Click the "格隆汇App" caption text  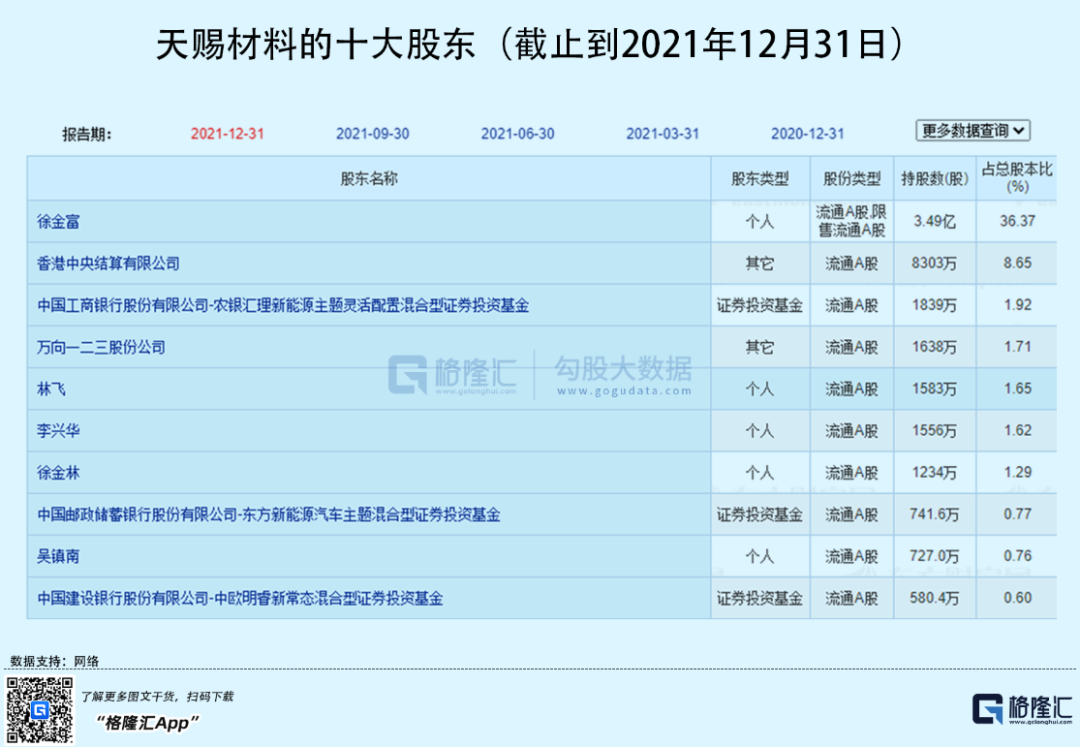(147, 723)
